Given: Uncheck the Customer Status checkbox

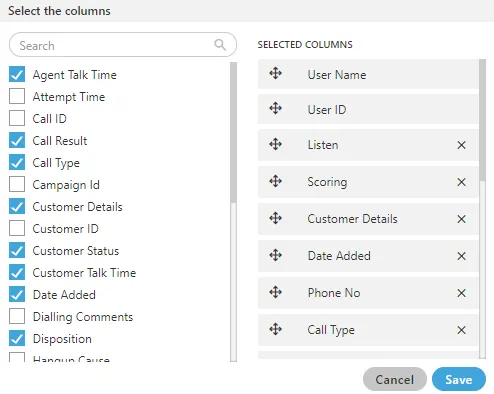Looking at the screenshot, I should pyautogui.click(x=17, y=250).
